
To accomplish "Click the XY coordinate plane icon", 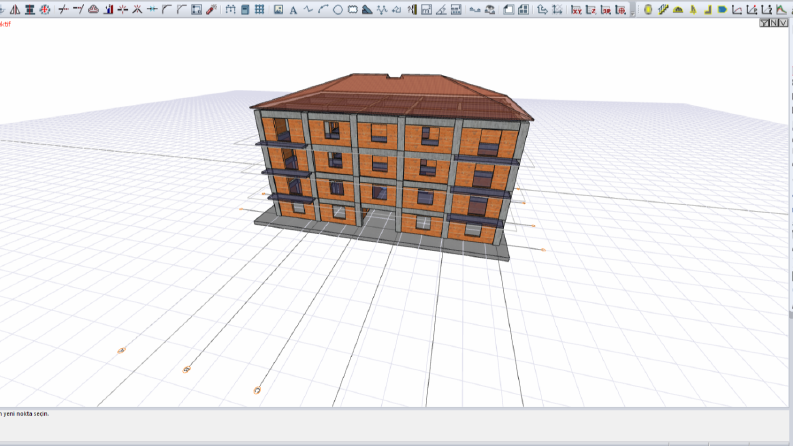I will click(x=576, y=9).
